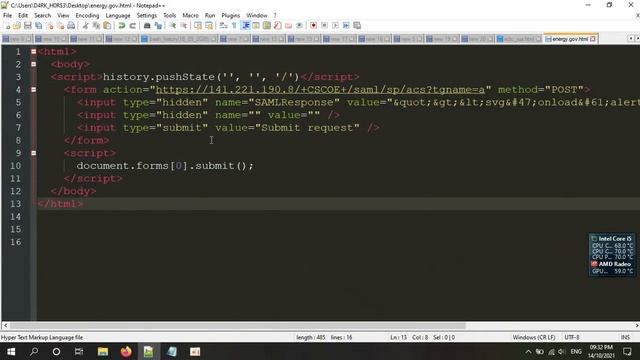This screenshot has height=360, width=640.
Task: Toggle INS mode in status bar
Action: [x=625, y=338]
